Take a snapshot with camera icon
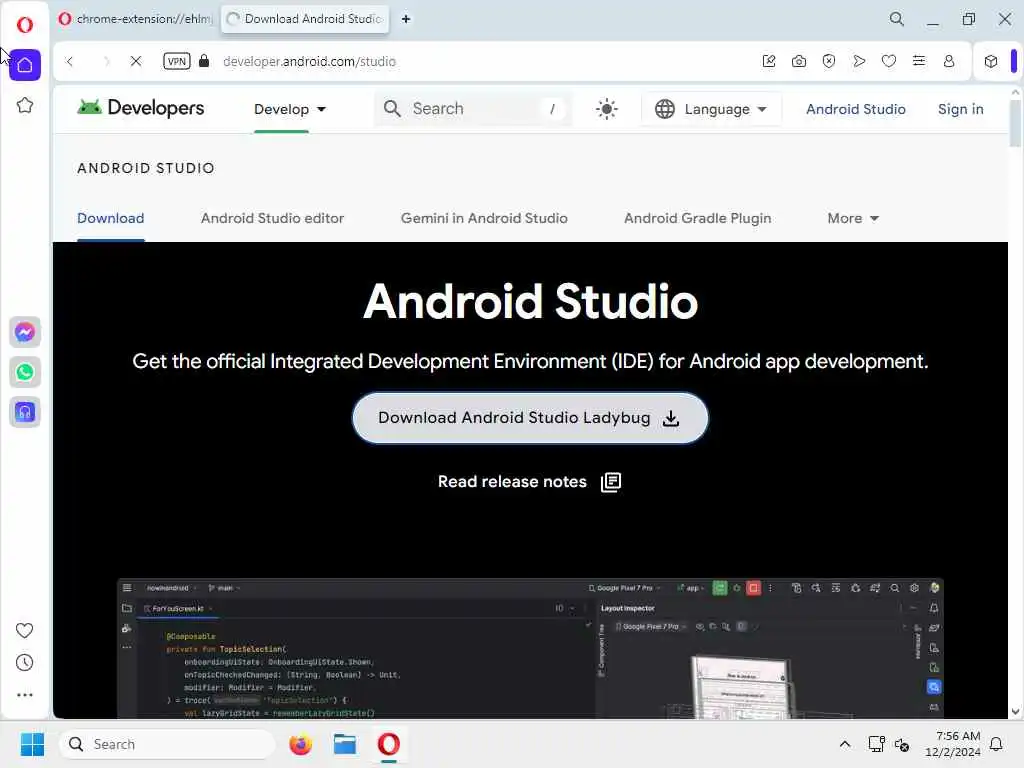1024x768 pixels. click(x=799, y=61)
